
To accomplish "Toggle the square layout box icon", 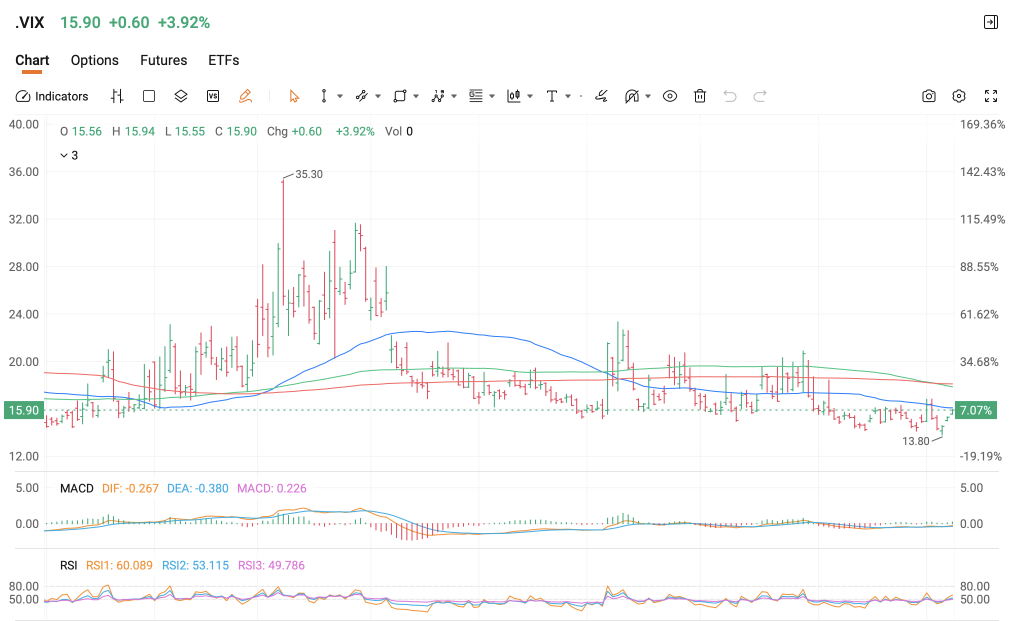I will click(149, 96).
